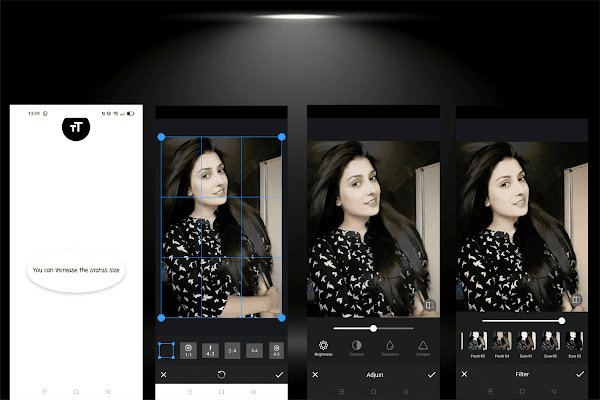The image size is (600, 400).
Task: Open the Sharpen triangle adjustment
Action: click(x=423, y=348)
